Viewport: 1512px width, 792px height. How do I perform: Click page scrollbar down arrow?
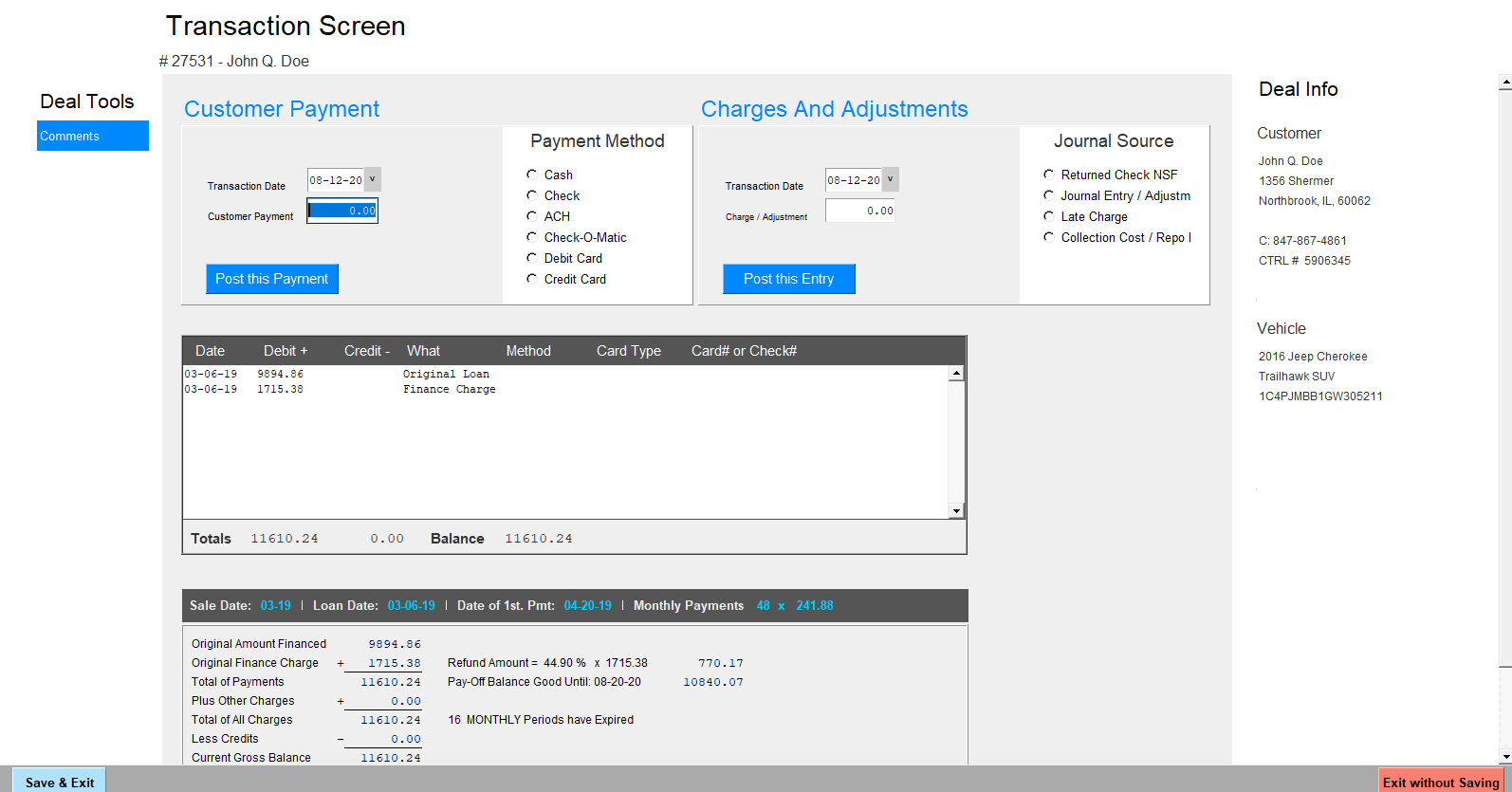pos(1505,757)
